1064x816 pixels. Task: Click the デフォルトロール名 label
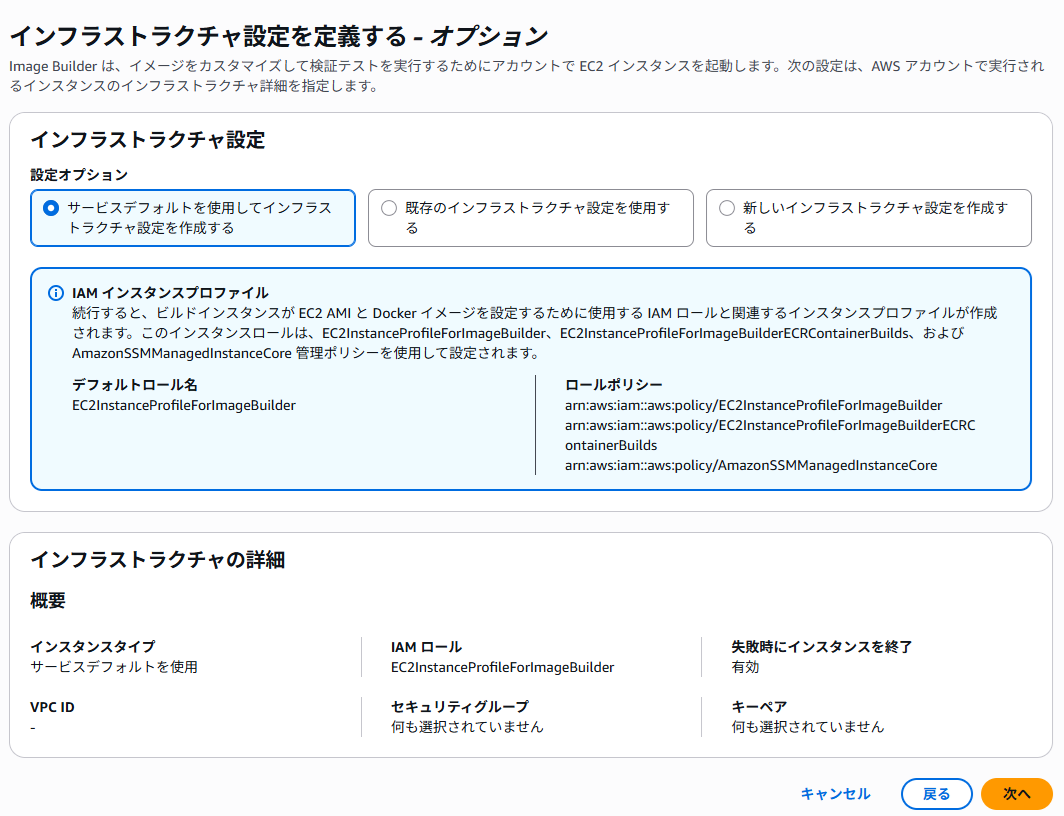[134, 385]
